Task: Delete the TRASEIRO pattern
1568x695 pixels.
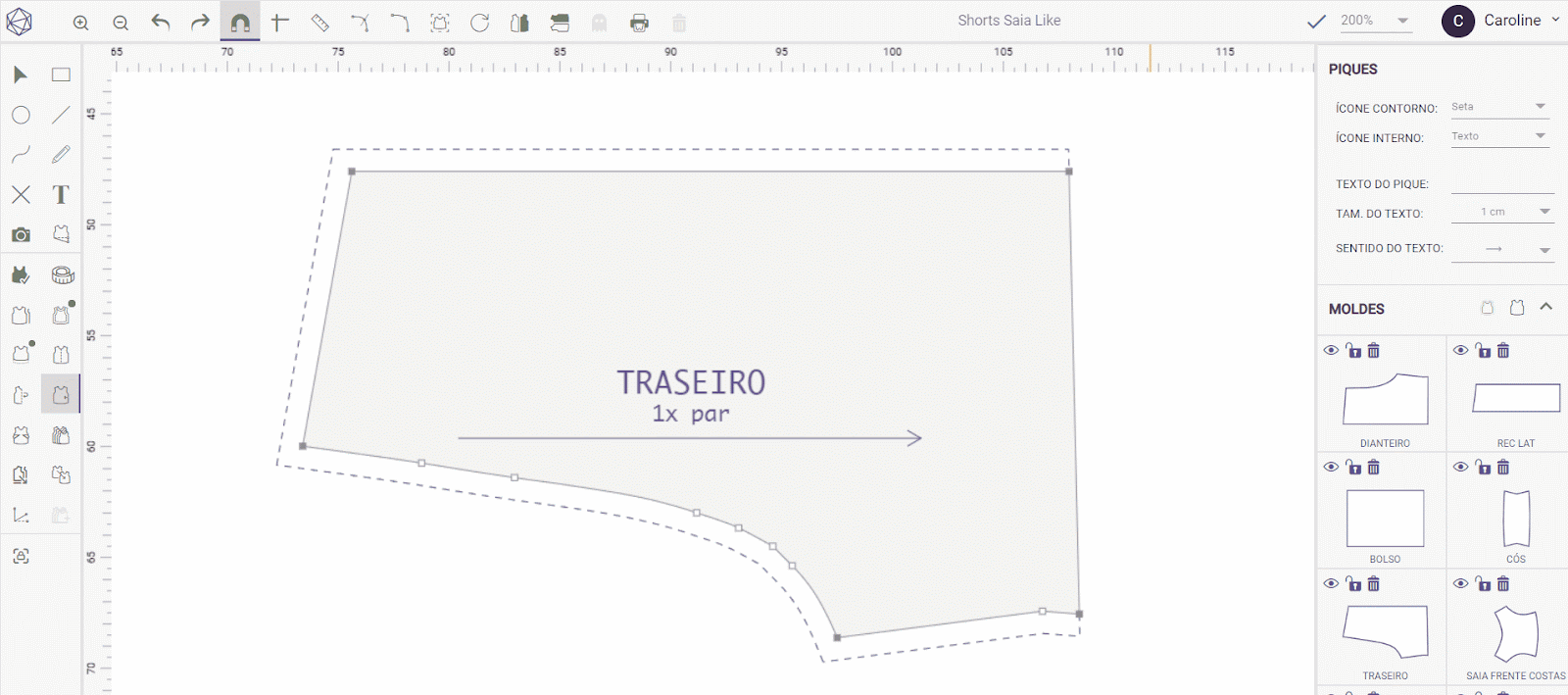Action: click(1374, 583)
